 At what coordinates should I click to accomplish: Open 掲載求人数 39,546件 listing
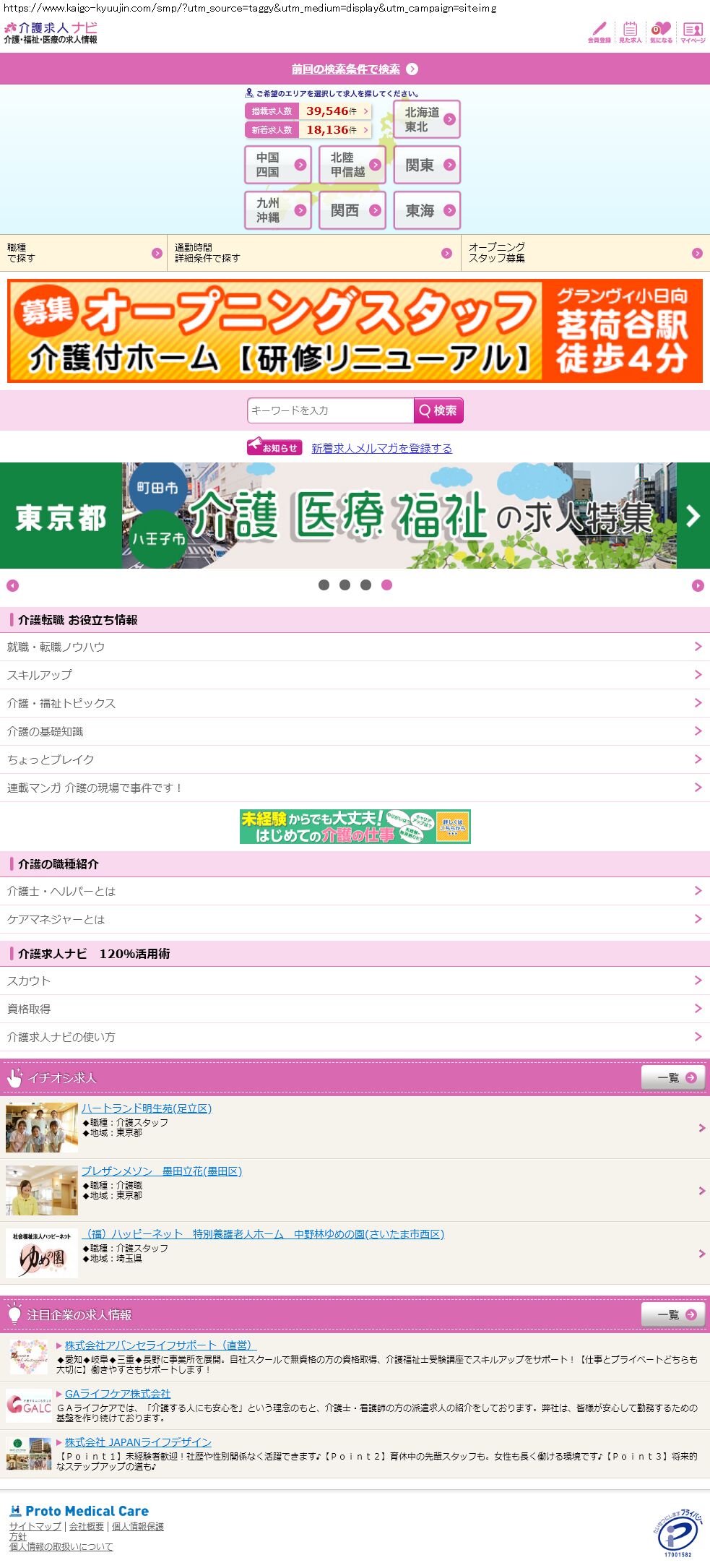308,111
